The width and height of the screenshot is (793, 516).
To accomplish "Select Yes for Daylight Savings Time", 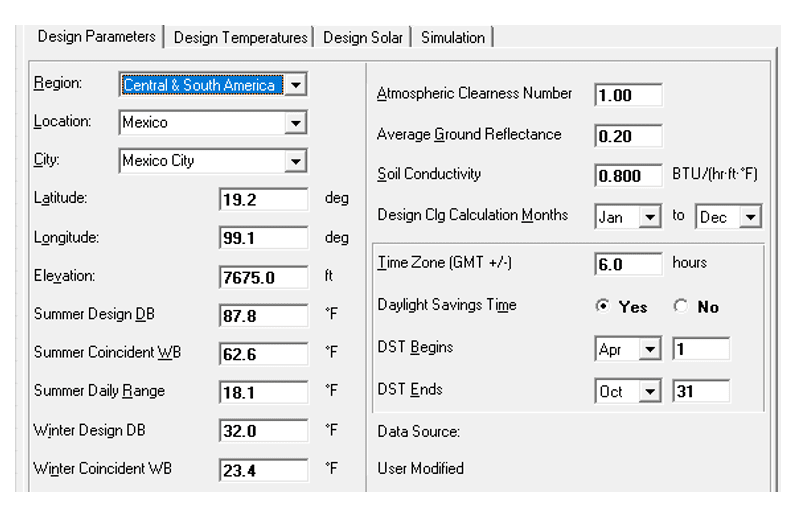I will coord(602,307).
